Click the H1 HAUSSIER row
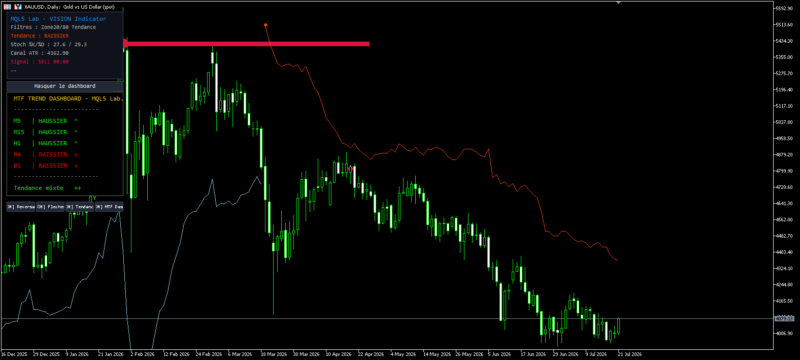 point(46,143)
